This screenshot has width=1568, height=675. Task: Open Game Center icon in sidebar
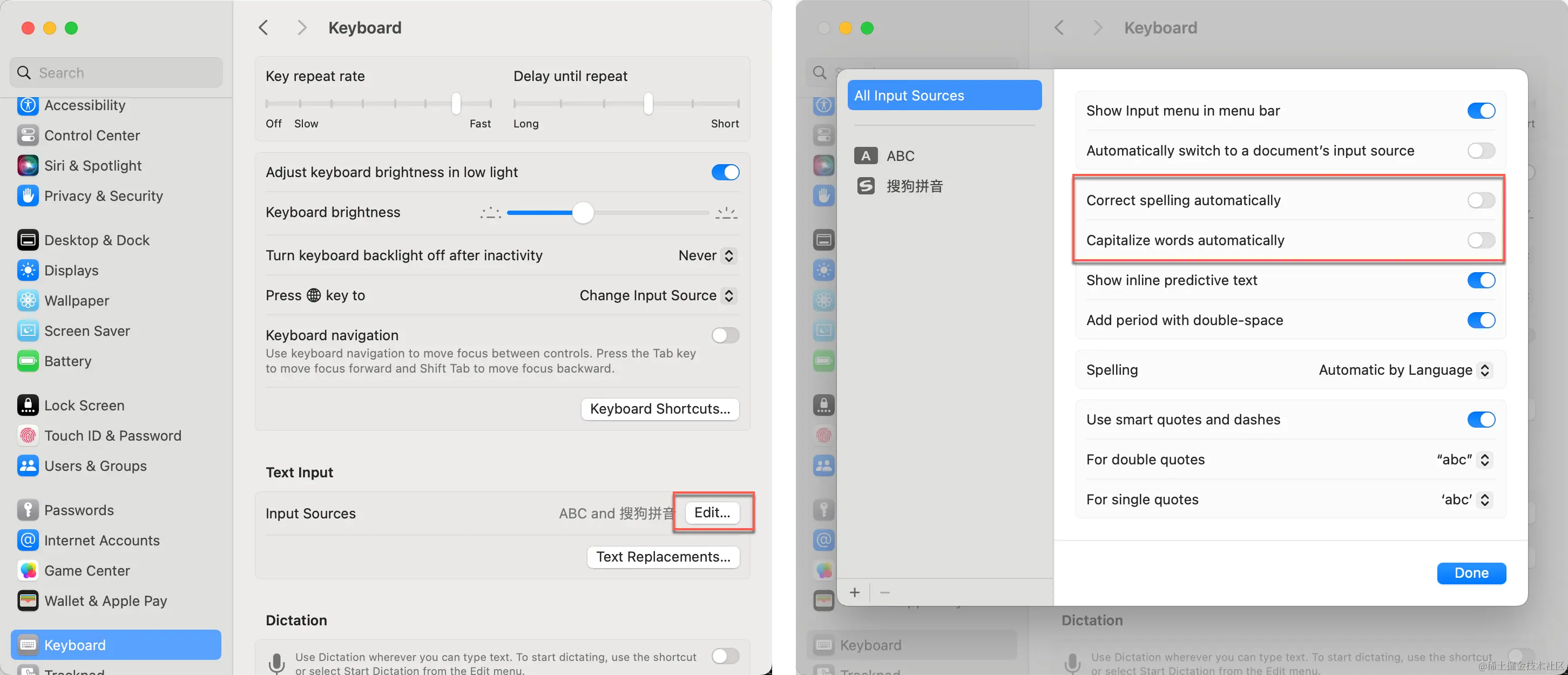(x=28, y=571)
